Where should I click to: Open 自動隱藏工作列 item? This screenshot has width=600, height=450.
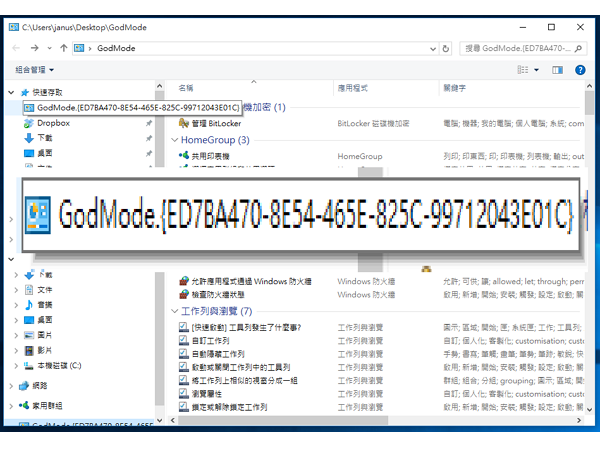(218, 354)
